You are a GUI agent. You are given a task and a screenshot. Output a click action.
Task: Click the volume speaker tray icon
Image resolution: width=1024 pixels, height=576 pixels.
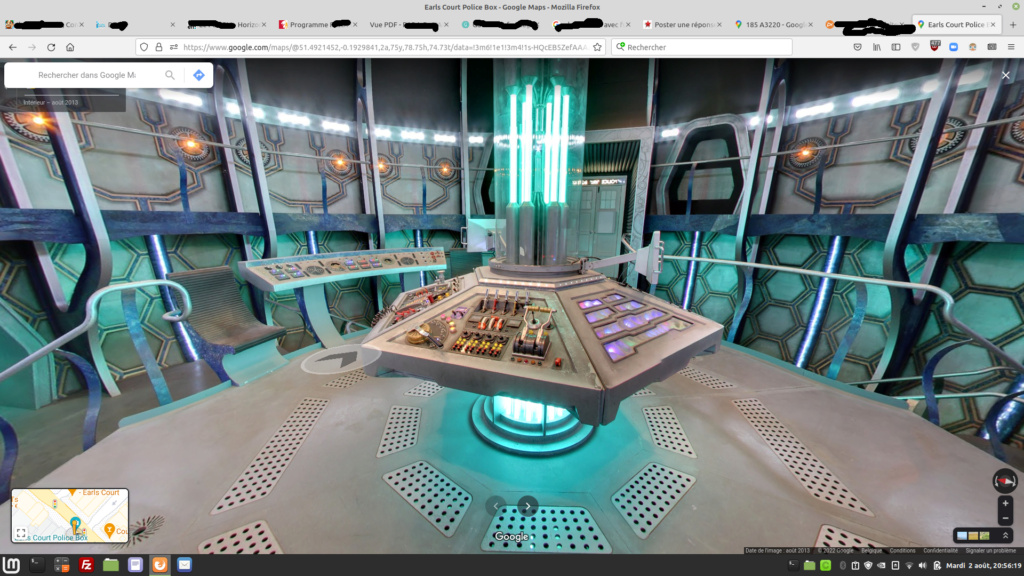tap(922, 566)
